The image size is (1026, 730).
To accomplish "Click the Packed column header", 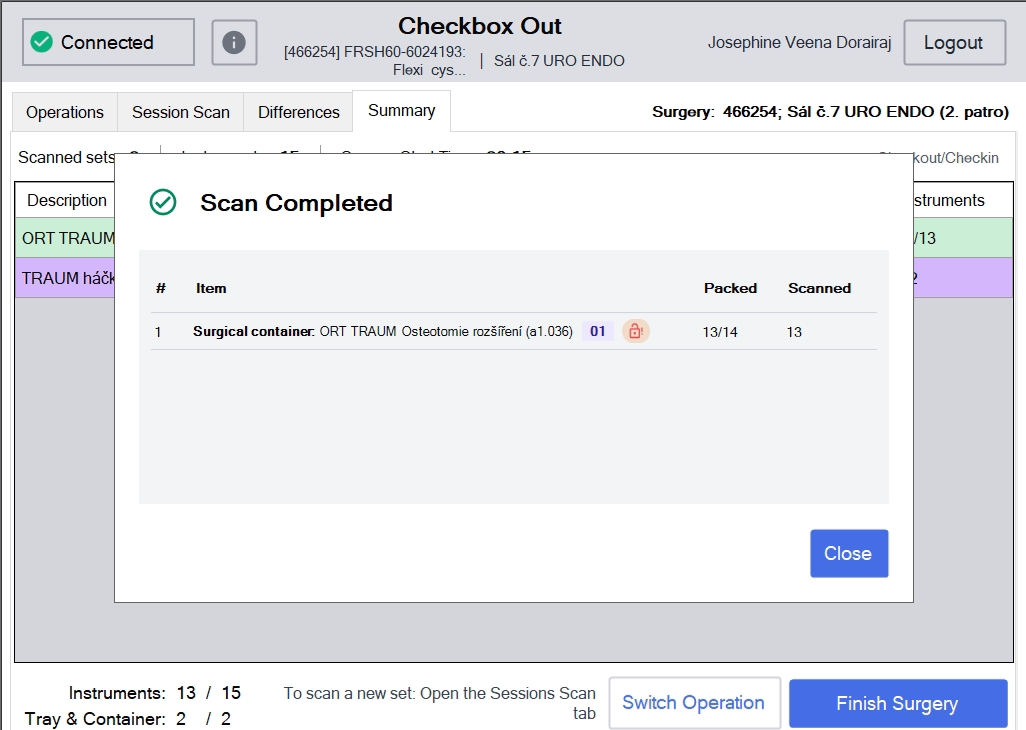I will pos(730,288).
